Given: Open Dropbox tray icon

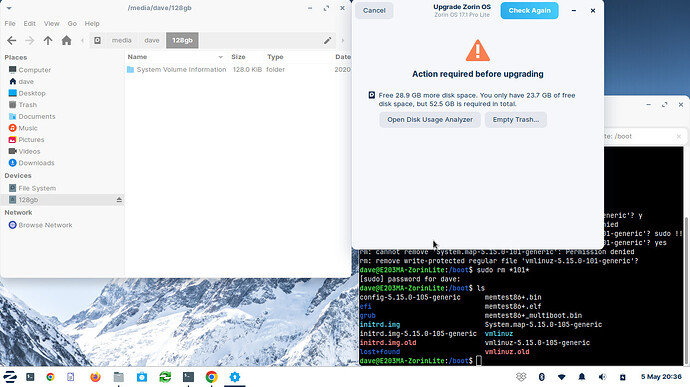Looking at the screenshot, I should pos(521,377).
